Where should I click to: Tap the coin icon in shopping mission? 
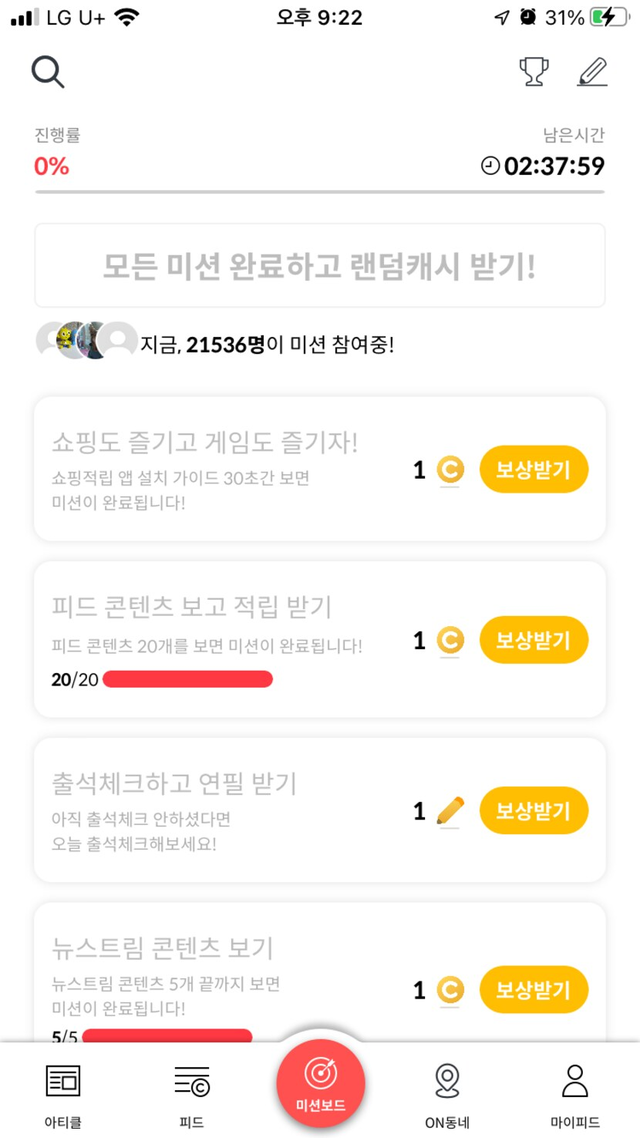pyautogui.click(x=451, y=469)
